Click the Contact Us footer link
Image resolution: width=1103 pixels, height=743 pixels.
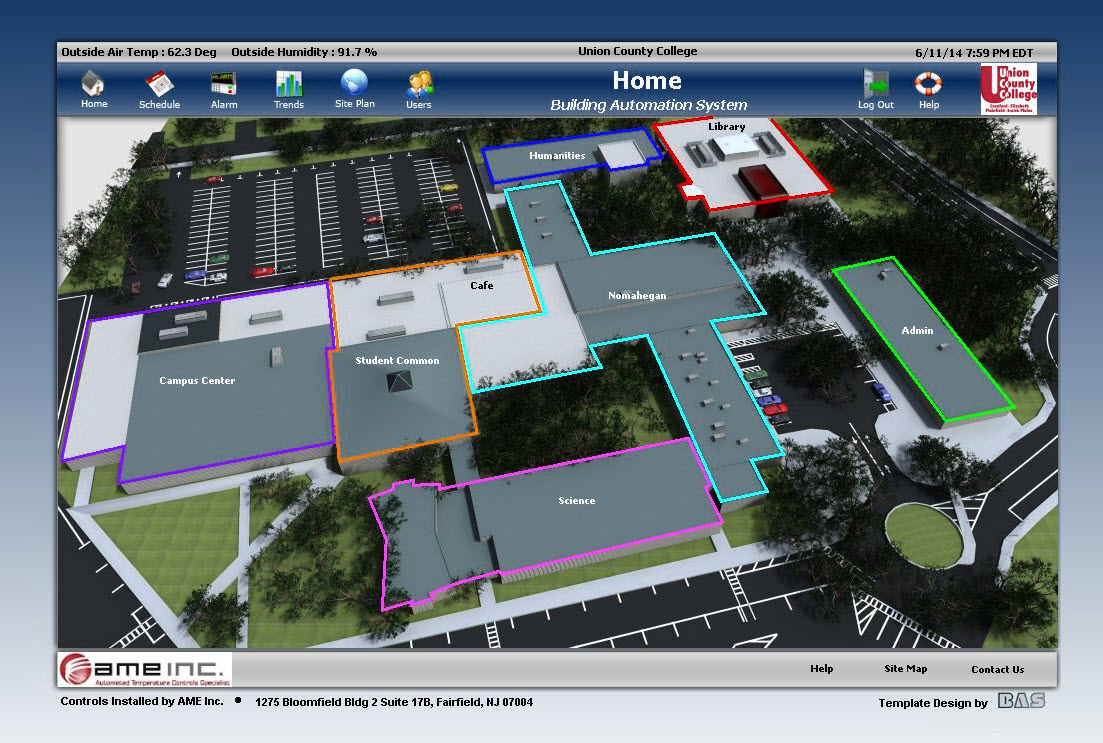[x=997, y=670]
